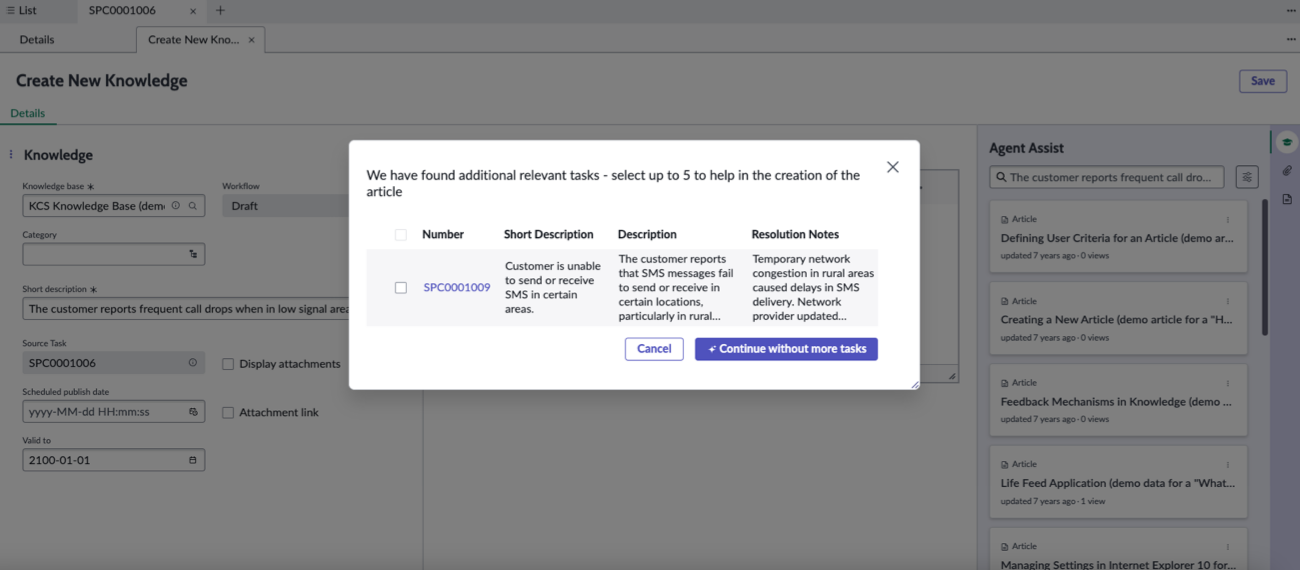This screenshot has width=1300, height=570.
Task: Open Feedback Mechanisms in Knowledge article
Action: pyautogui.click(x=1118, y=400)
